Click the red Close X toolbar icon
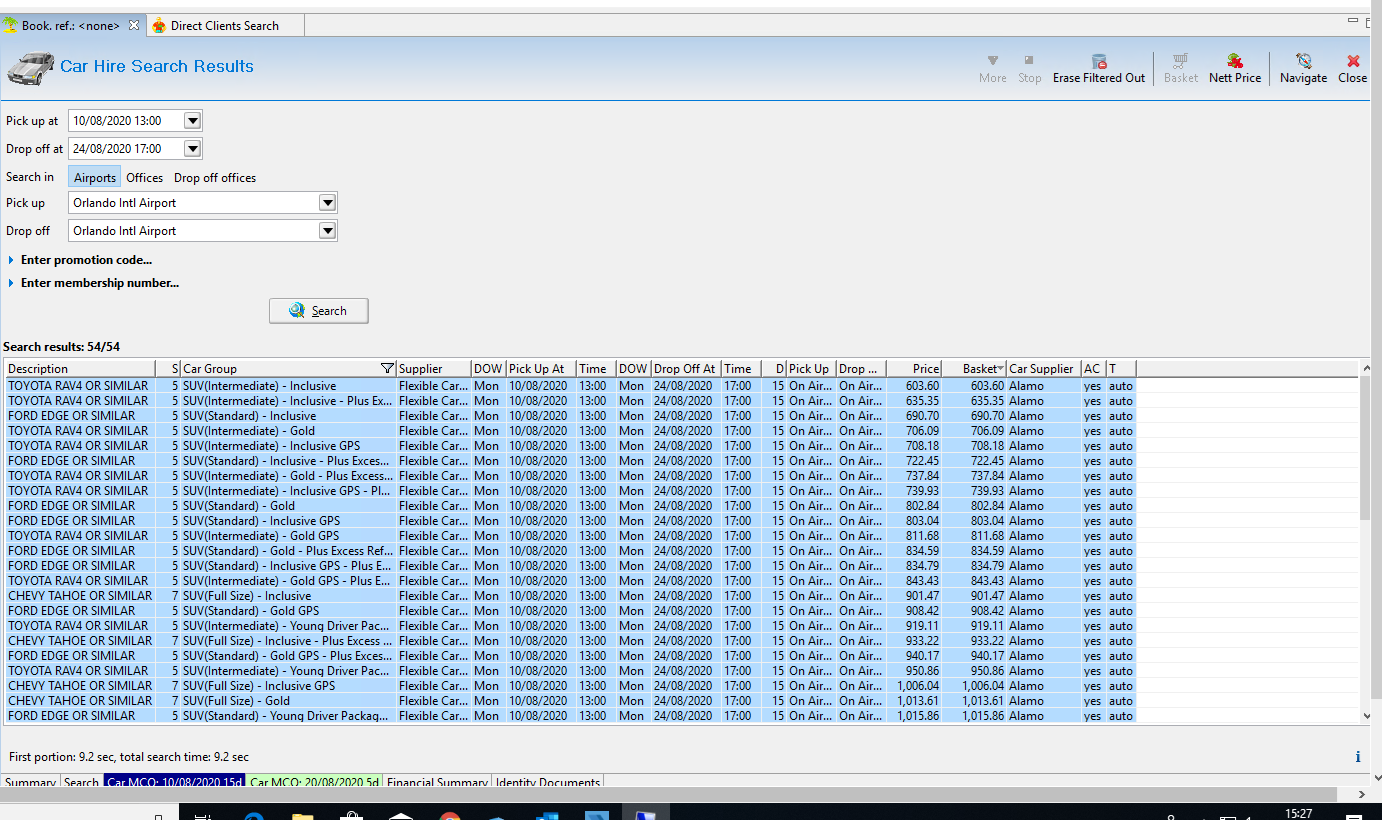The image size is (1382, 820). click(1353, 61)
